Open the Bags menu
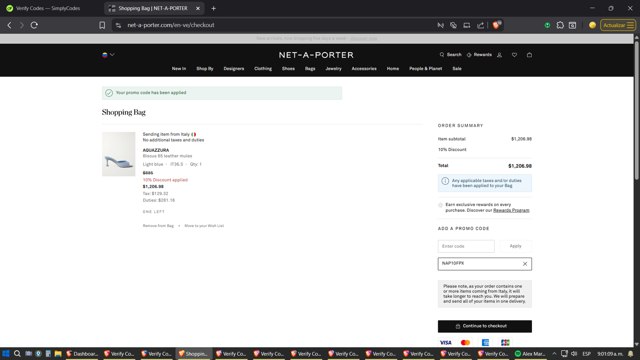This screenshot has height=360, width=640. 310,69
